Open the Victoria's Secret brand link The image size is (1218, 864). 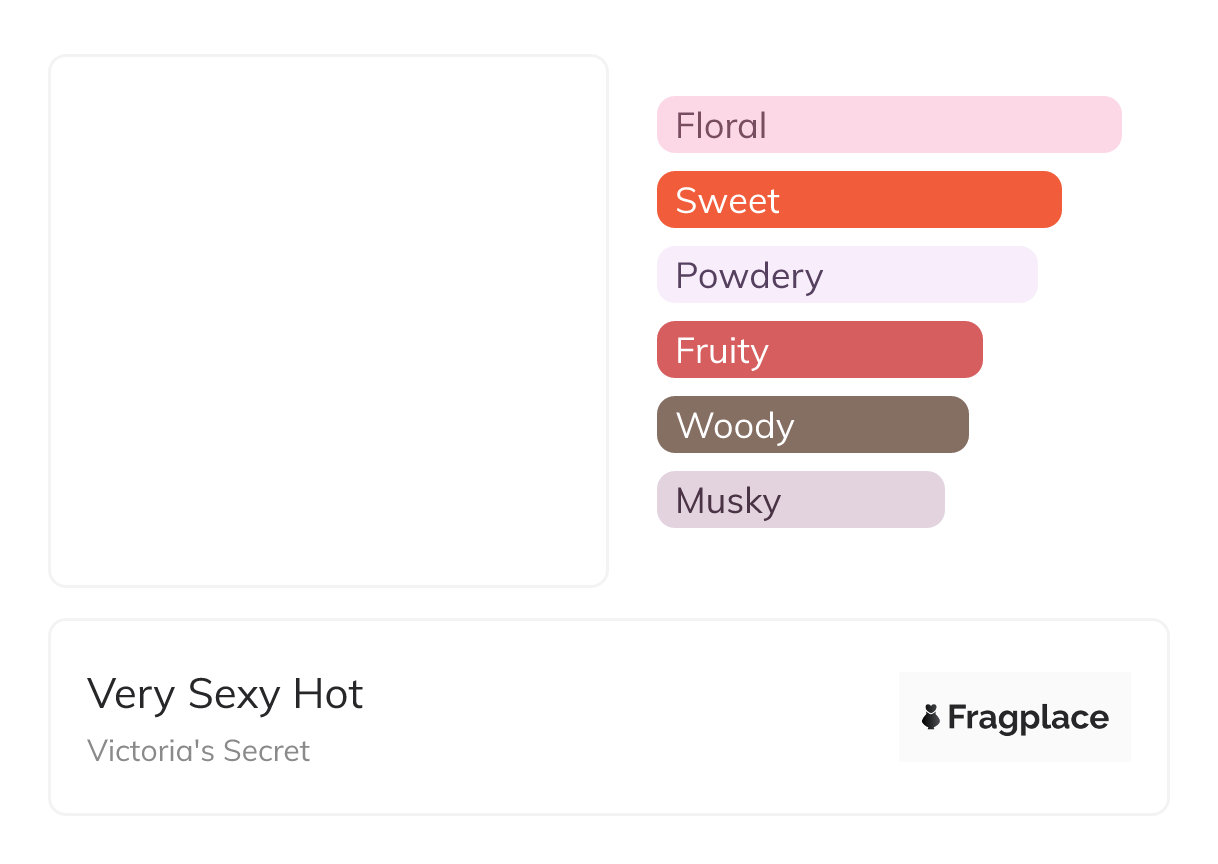[198, 751]
